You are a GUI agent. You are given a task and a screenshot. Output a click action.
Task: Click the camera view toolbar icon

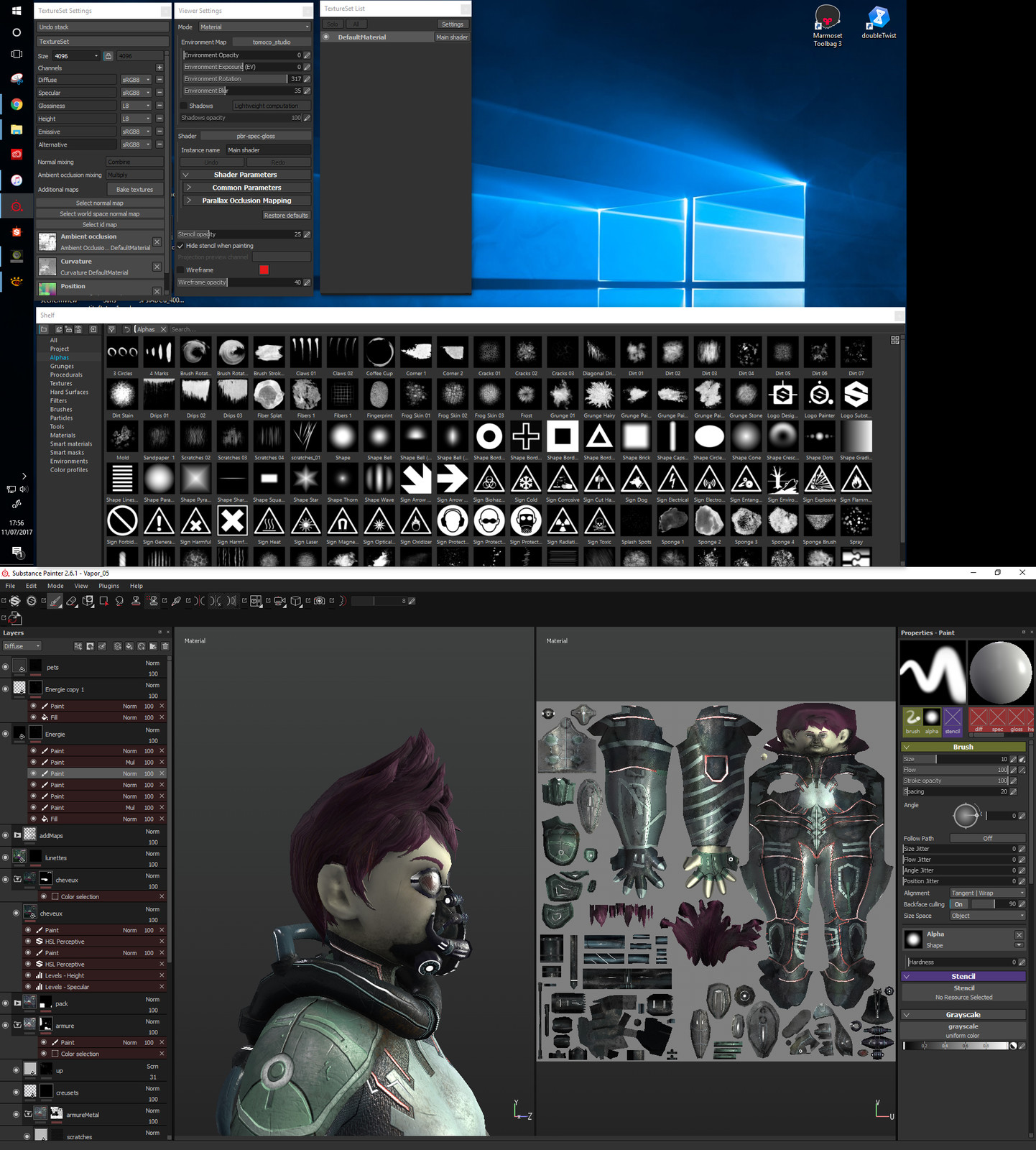[x=279, y=601]
